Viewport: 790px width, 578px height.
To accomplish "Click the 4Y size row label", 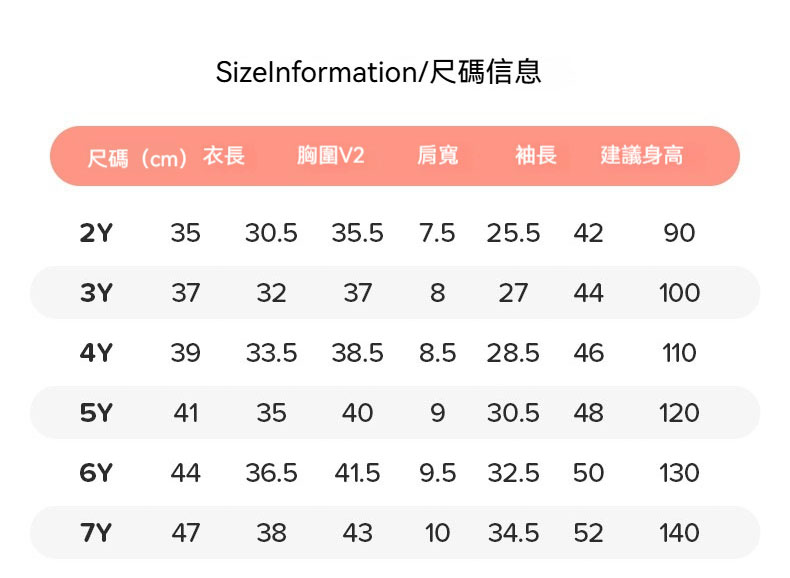I will (96, 353).
